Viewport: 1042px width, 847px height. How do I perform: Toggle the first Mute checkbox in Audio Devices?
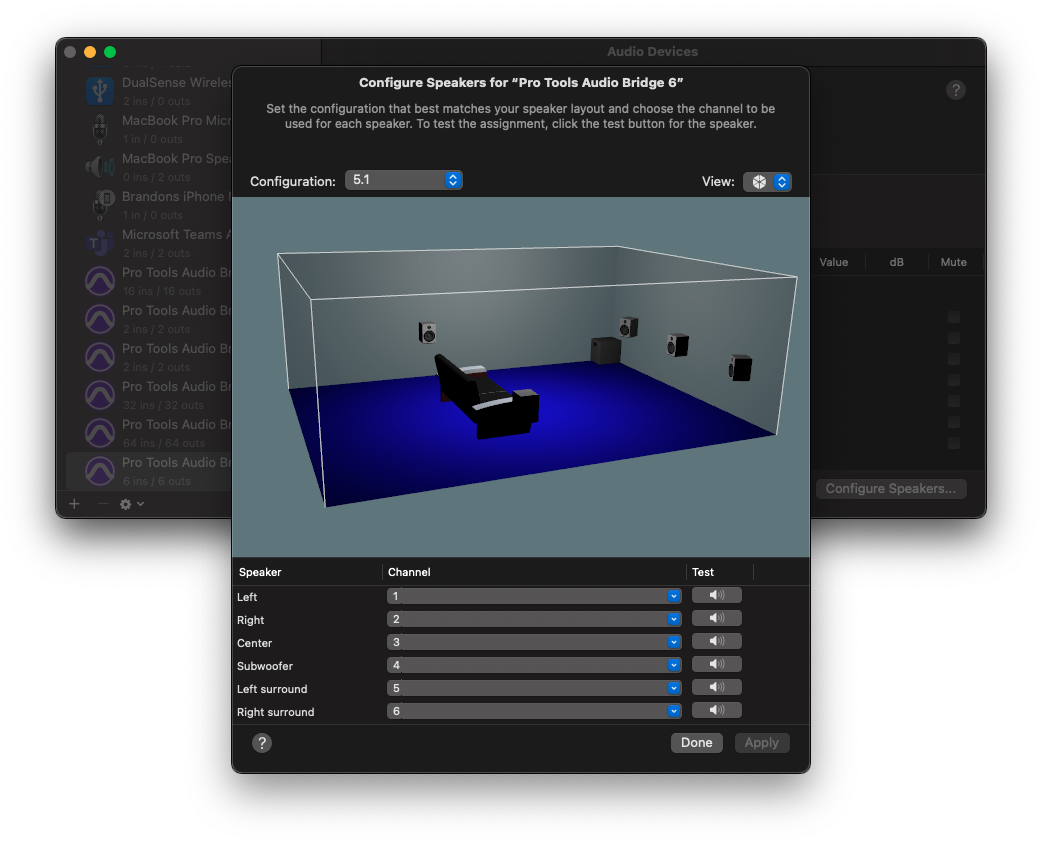tap(954, 318)
